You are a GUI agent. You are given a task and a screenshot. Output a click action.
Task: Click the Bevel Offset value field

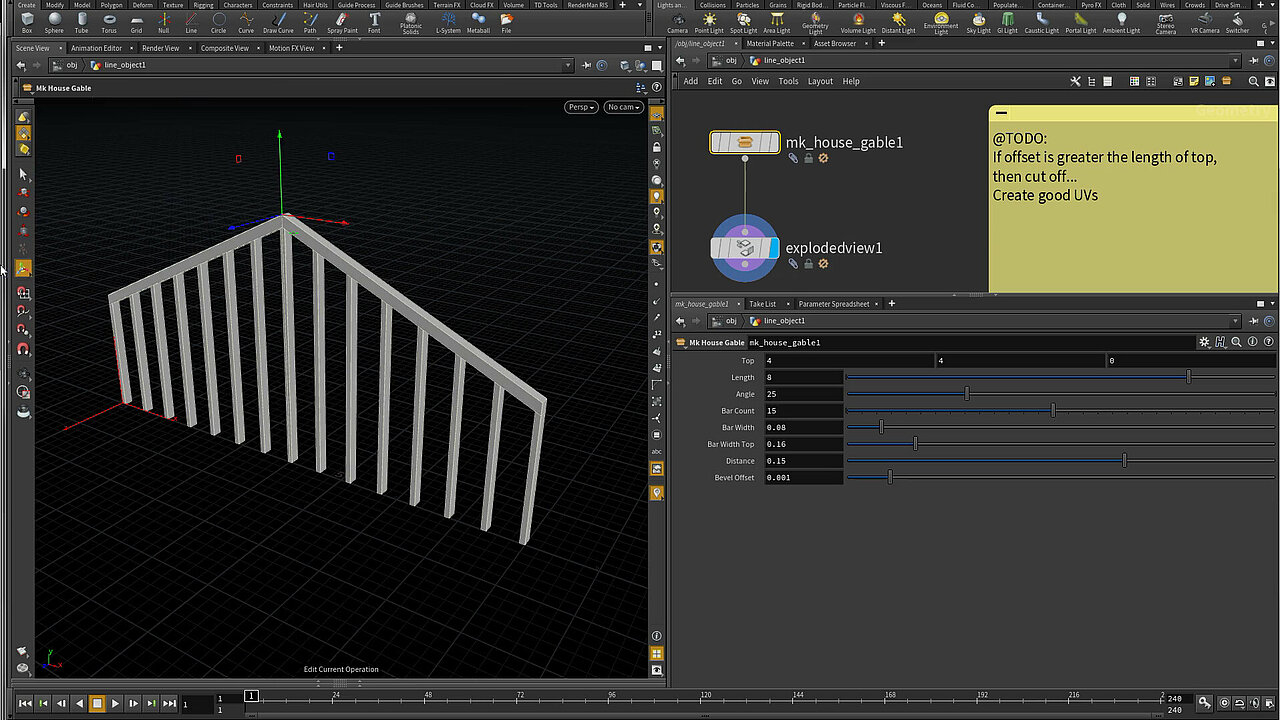tap(804, 478)
